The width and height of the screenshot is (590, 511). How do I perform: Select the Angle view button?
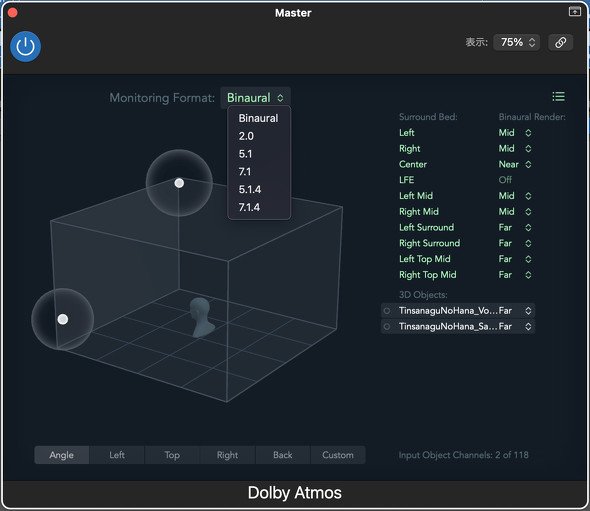tap(62, 455)
